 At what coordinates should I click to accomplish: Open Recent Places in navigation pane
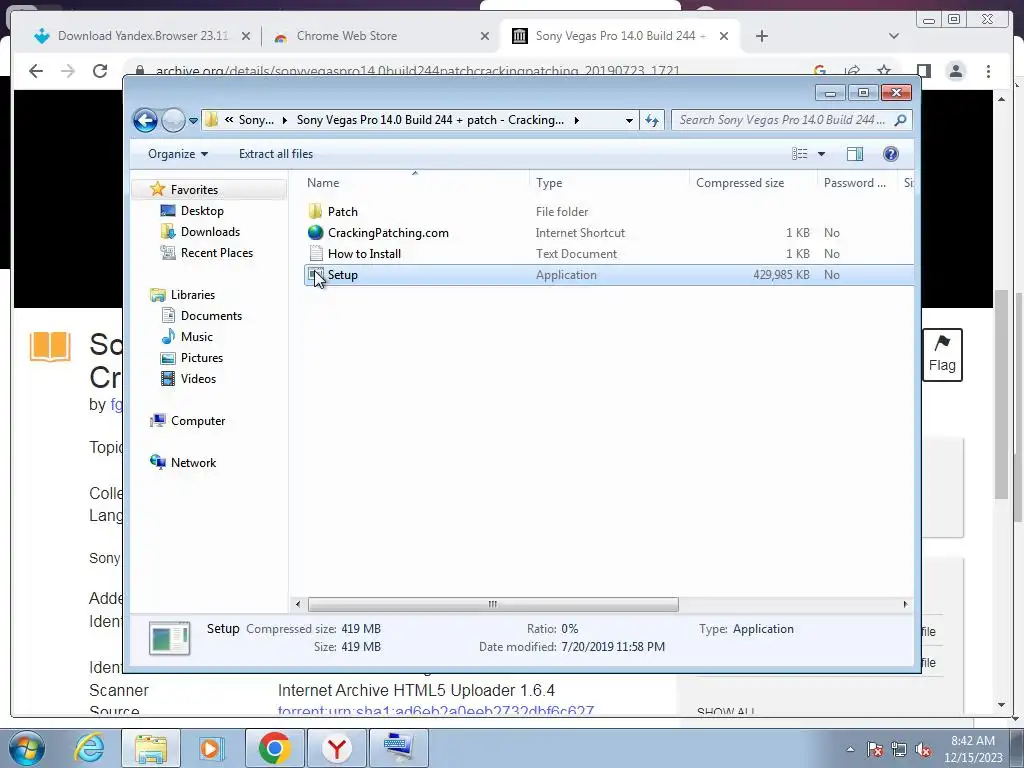tap(216, 253)
